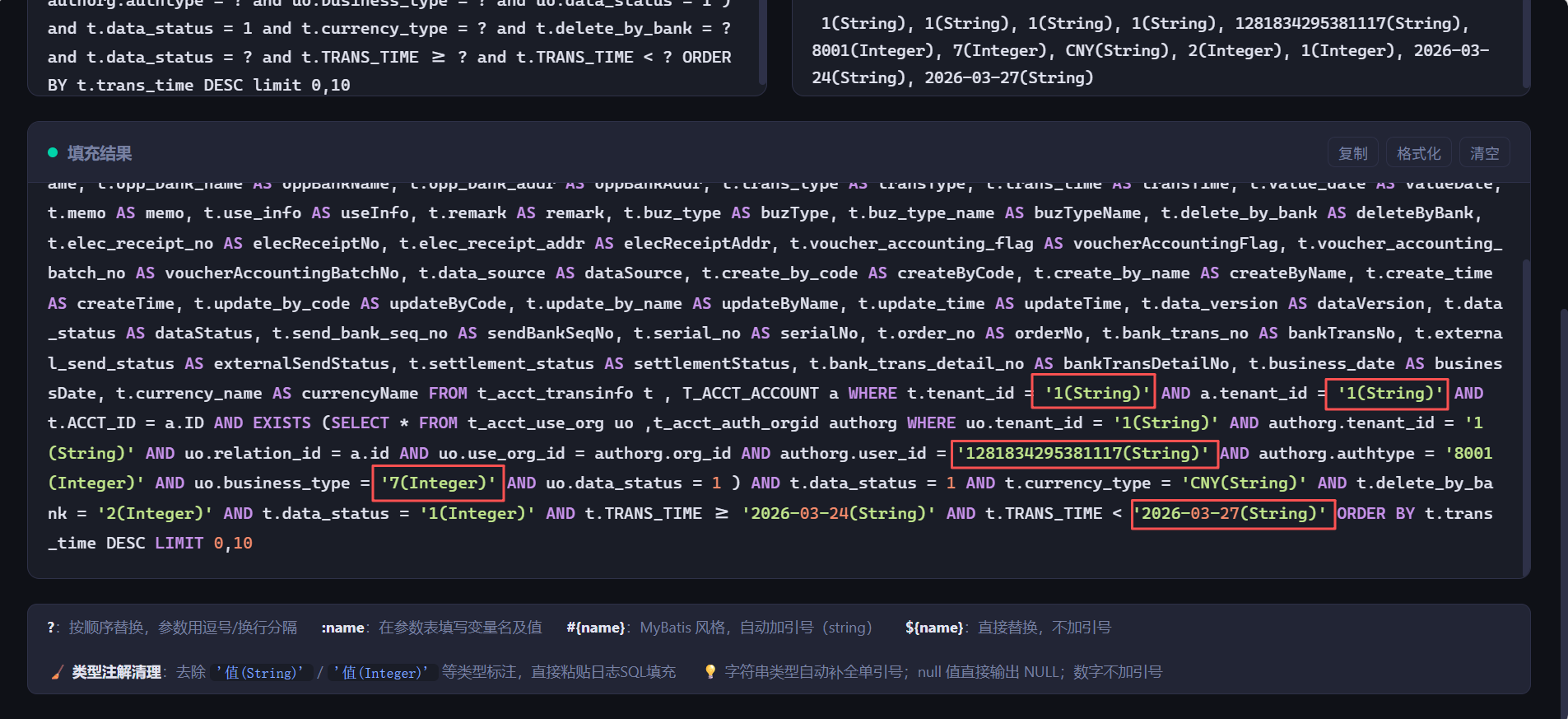Click the 类型注解清理 label
Image resolution: width=1568 pixels, height=719 pixels.
(116, 672)
